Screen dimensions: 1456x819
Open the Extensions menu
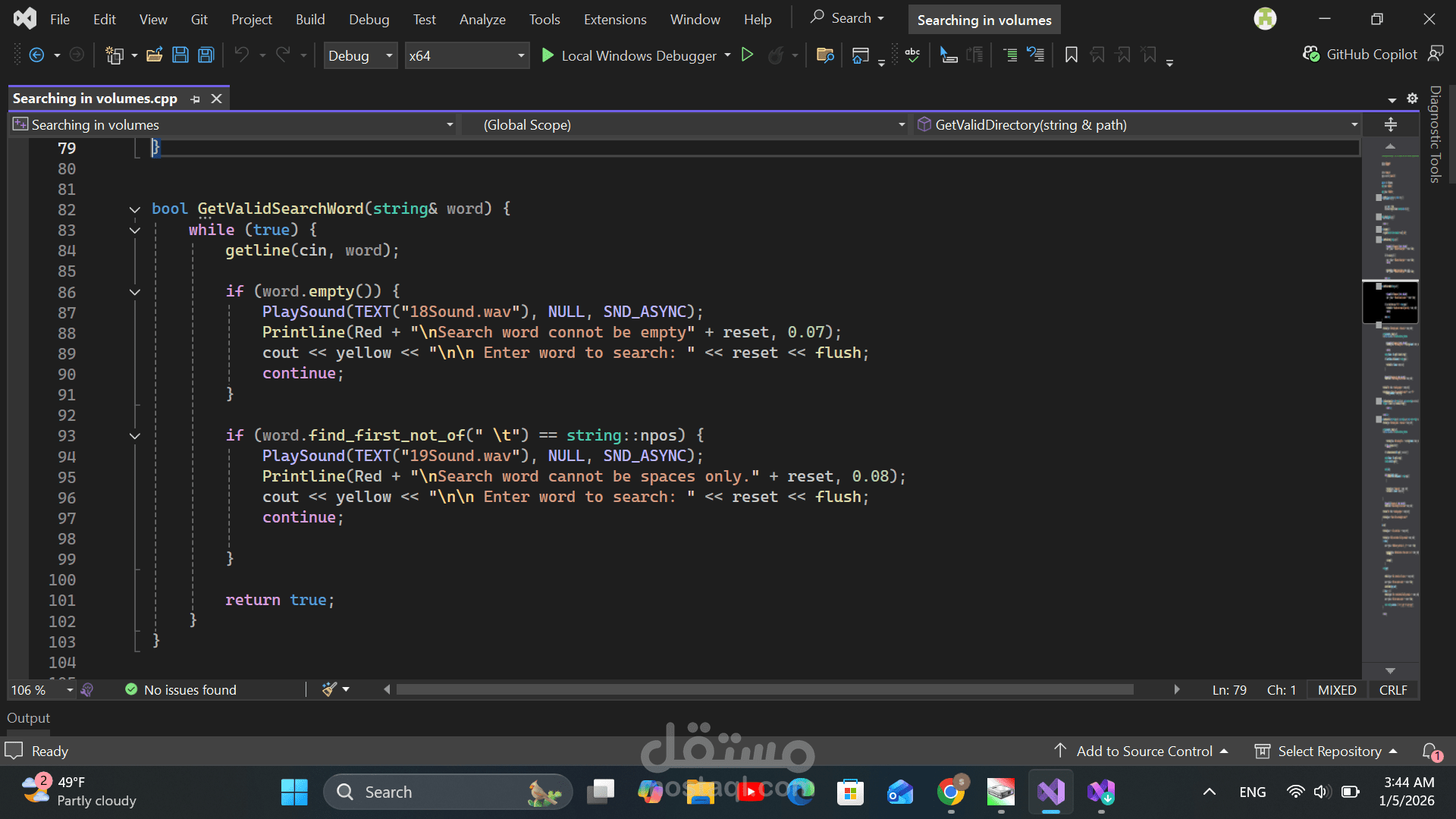point(614,20)
